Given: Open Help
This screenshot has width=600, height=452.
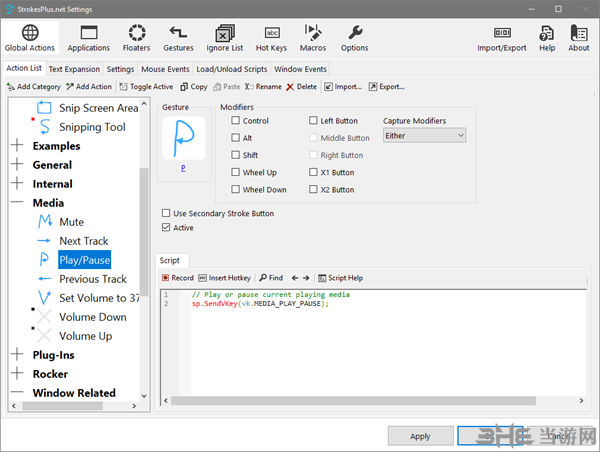Looking at the screenshot, I should coord(547,38).
